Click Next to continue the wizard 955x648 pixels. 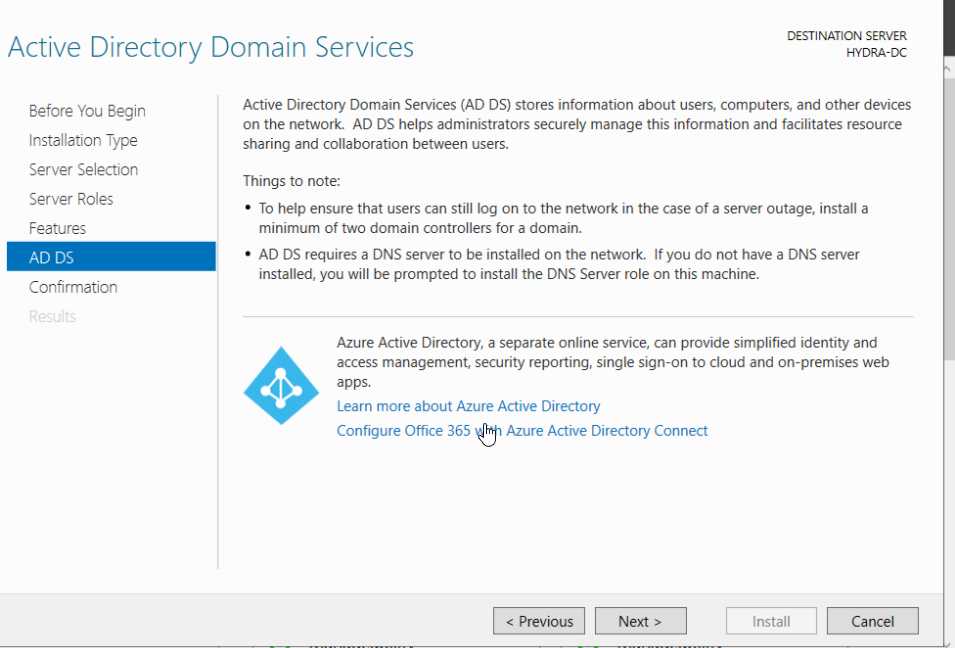pos(640,621)
